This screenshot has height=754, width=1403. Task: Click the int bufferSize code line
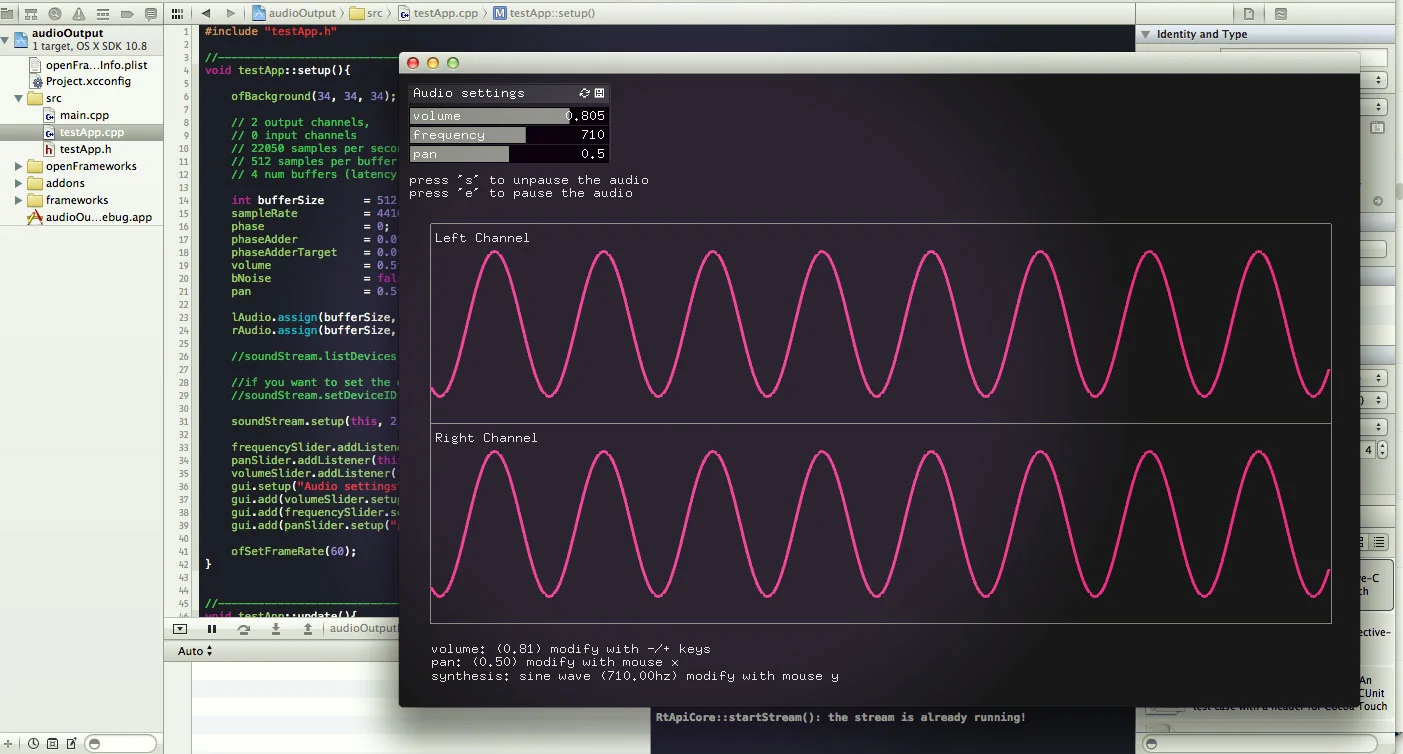coord(314,201)
